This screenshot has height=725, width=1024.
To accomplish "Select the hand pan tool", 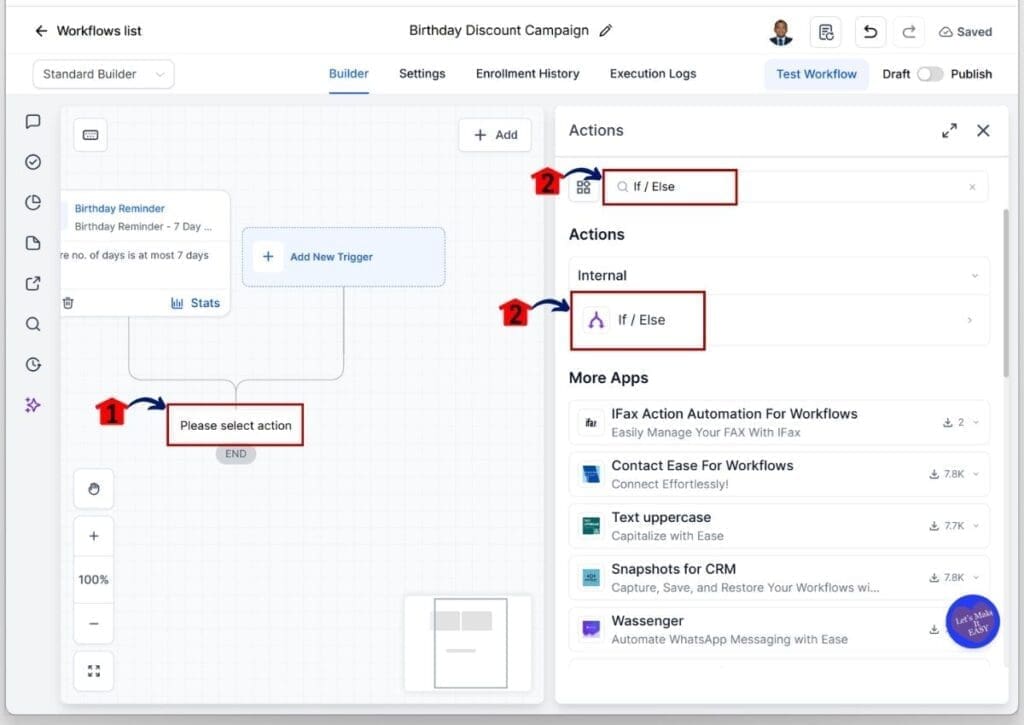I will pos(94,489).
